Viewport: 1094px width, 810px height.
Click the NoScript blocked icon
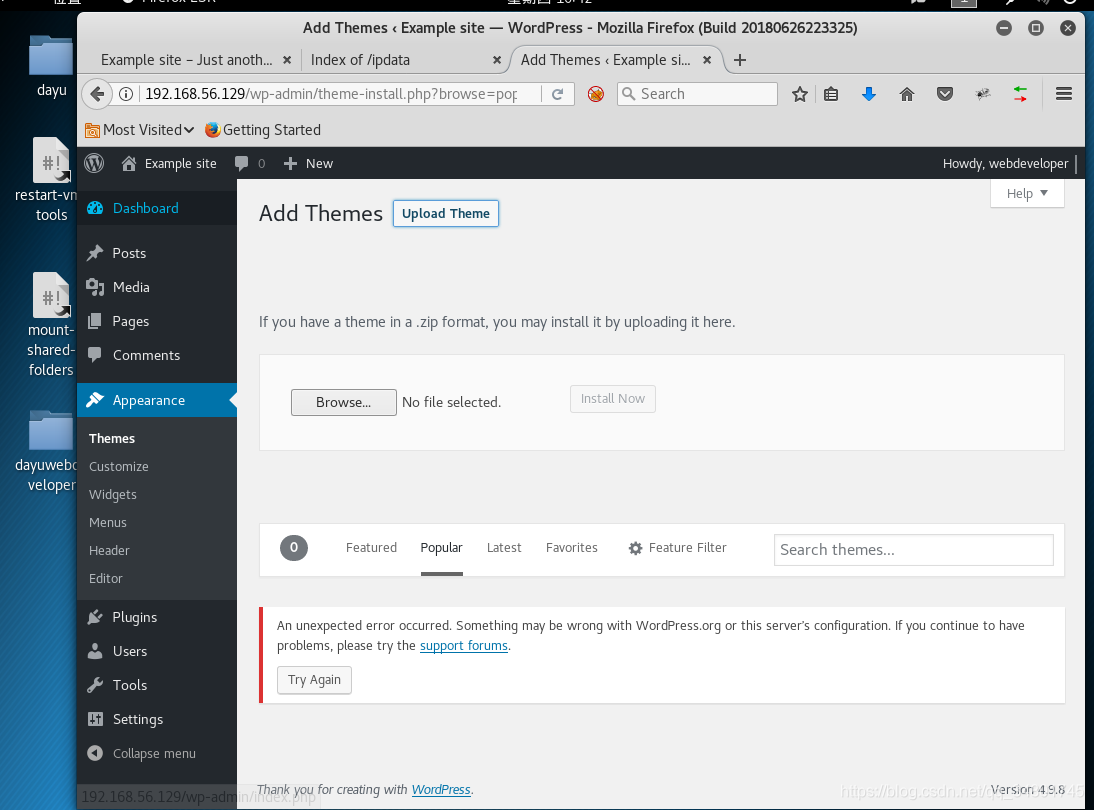(x=595, y=93)
